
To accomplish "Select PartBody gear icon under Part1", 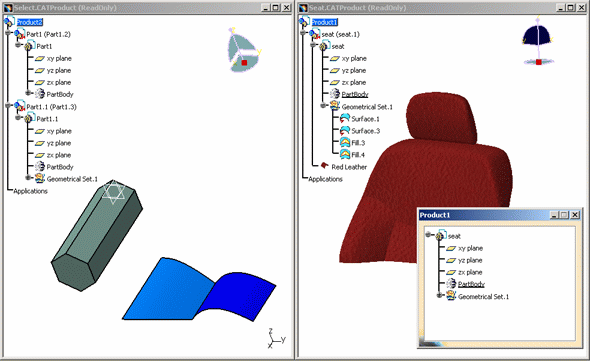I will pyautogui.click(x=40, y=94).
